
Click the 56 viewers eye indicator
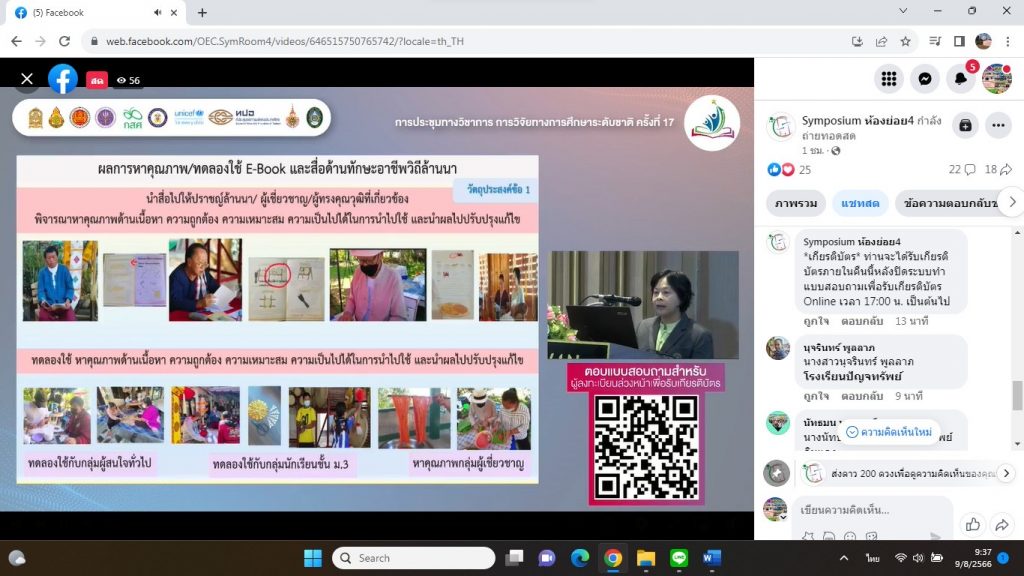click(129, 80)
